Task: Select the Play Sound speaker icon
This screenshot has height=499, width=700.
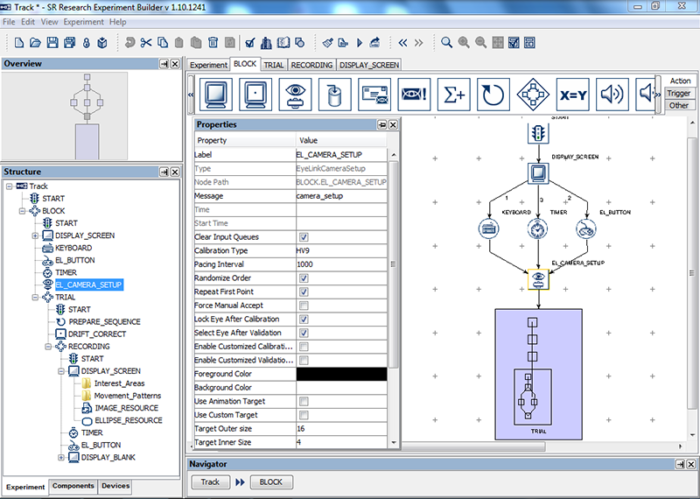Action: click(611, 95)
